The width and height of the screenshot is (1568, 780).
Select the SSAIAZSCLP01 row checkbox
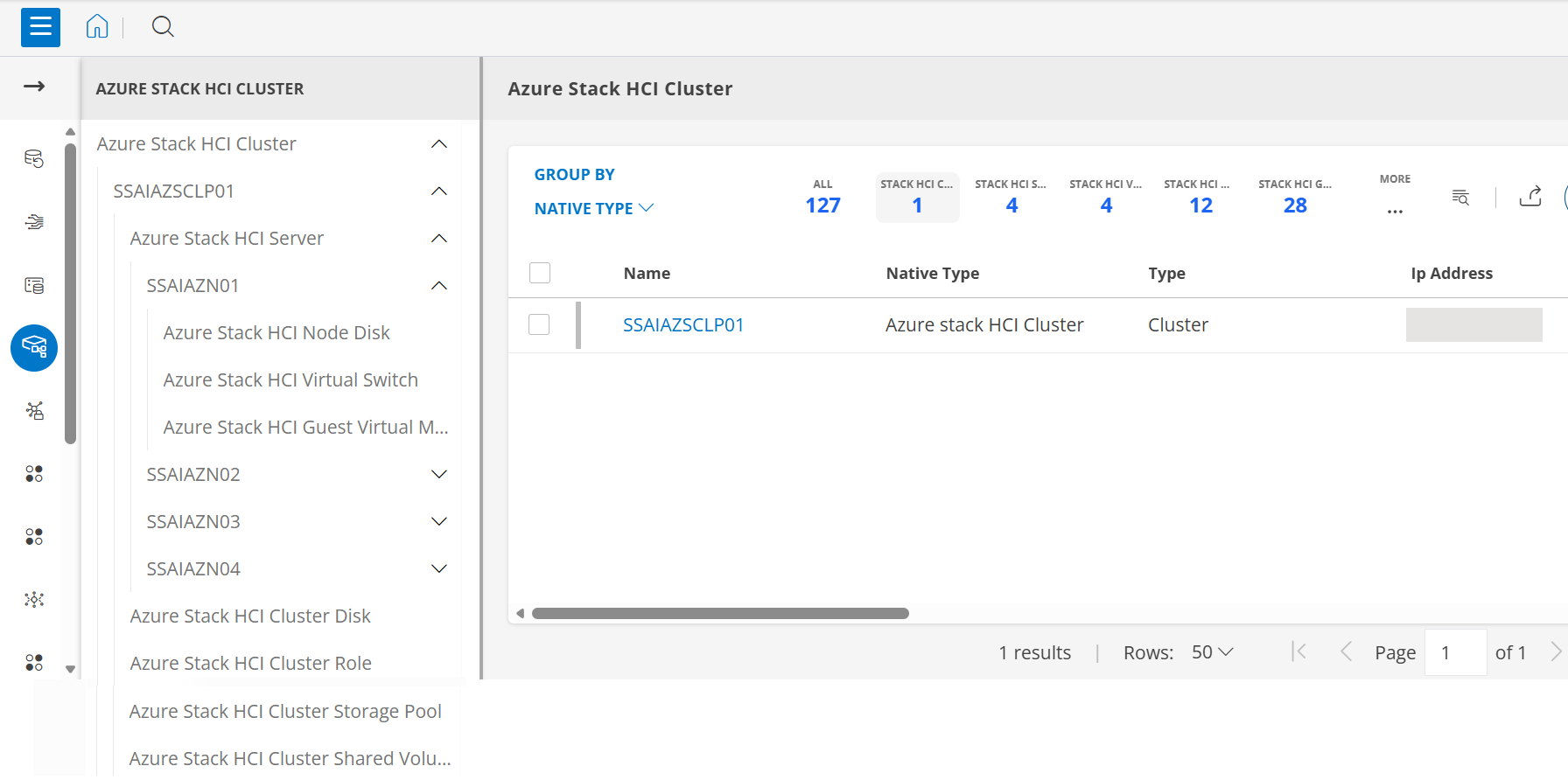click(539, 324)
